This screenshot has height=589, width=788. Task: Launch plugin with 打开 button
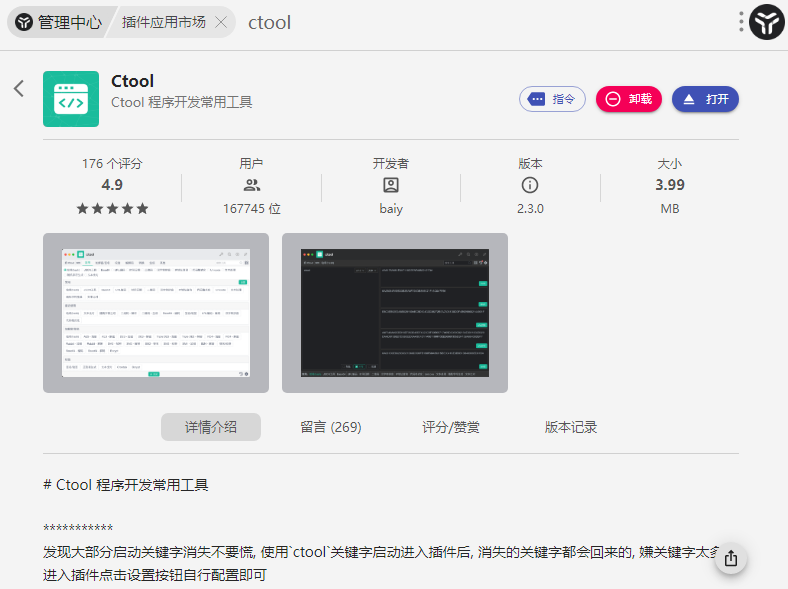(705, 99)
